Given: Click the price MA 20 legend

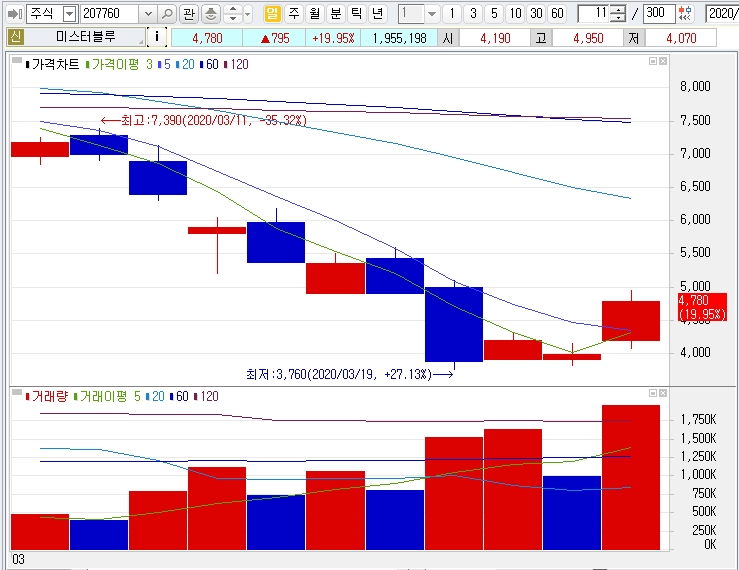Looking at the screenshot, I should click(x=185, y=65).
